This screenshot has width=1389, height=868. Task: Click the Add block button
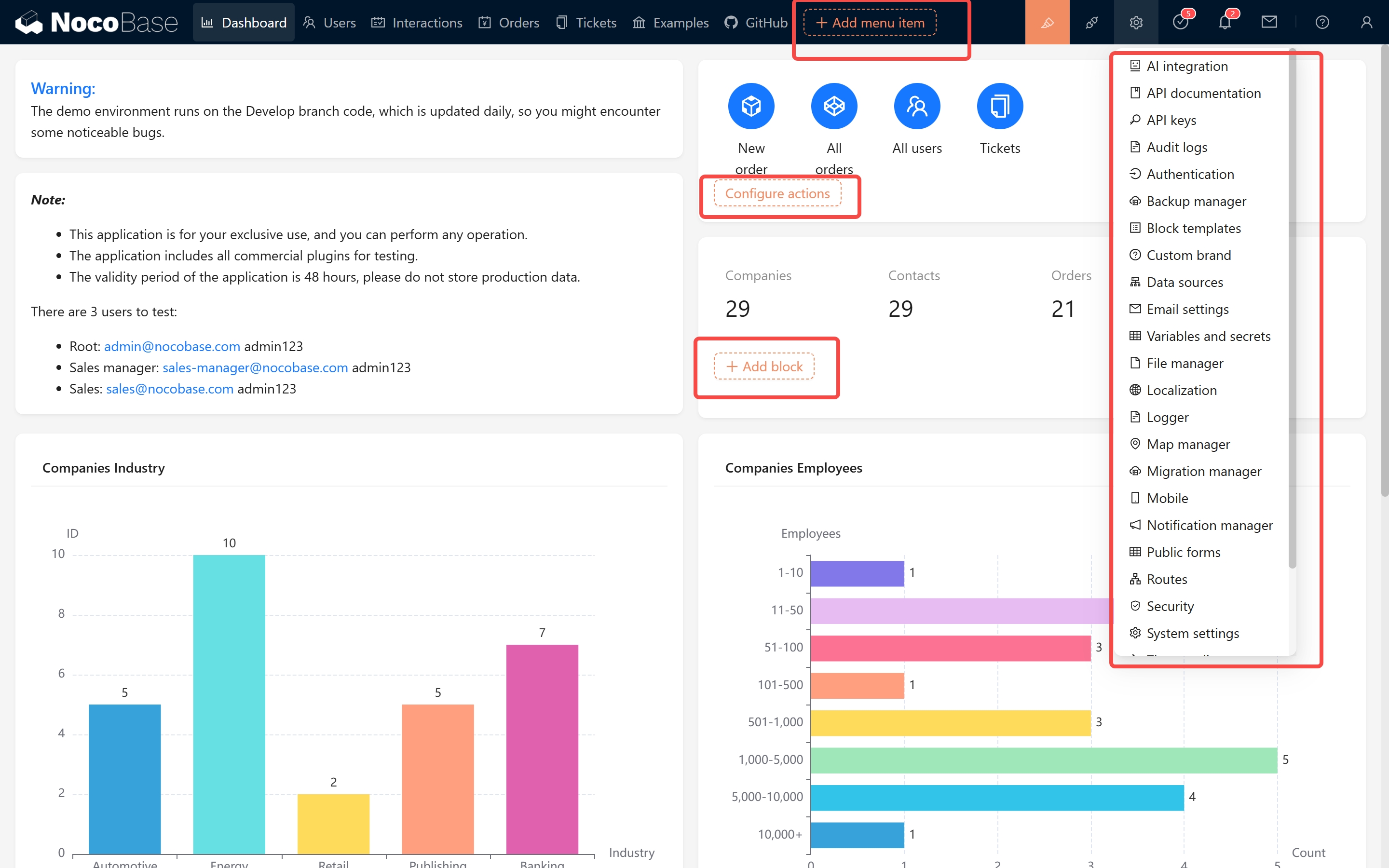(764, 366)
